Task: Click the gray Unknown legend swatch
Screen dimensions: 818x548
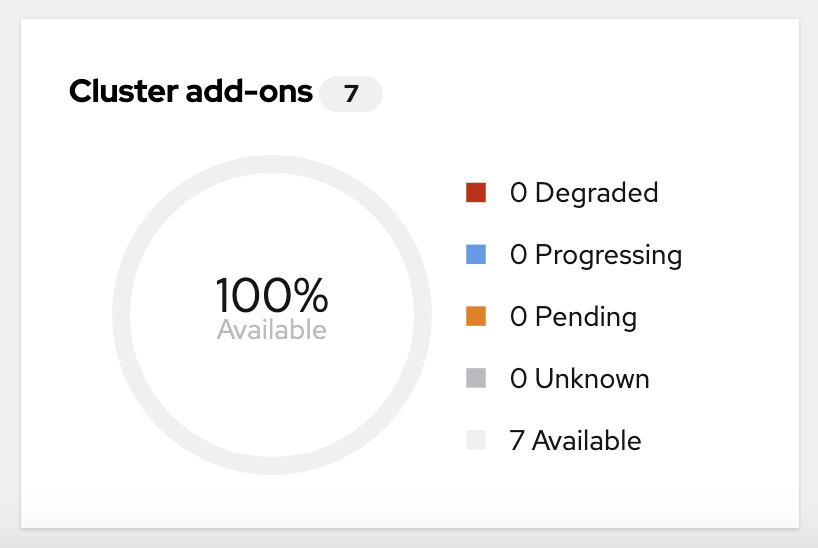Action: click(x=476, y=379)
